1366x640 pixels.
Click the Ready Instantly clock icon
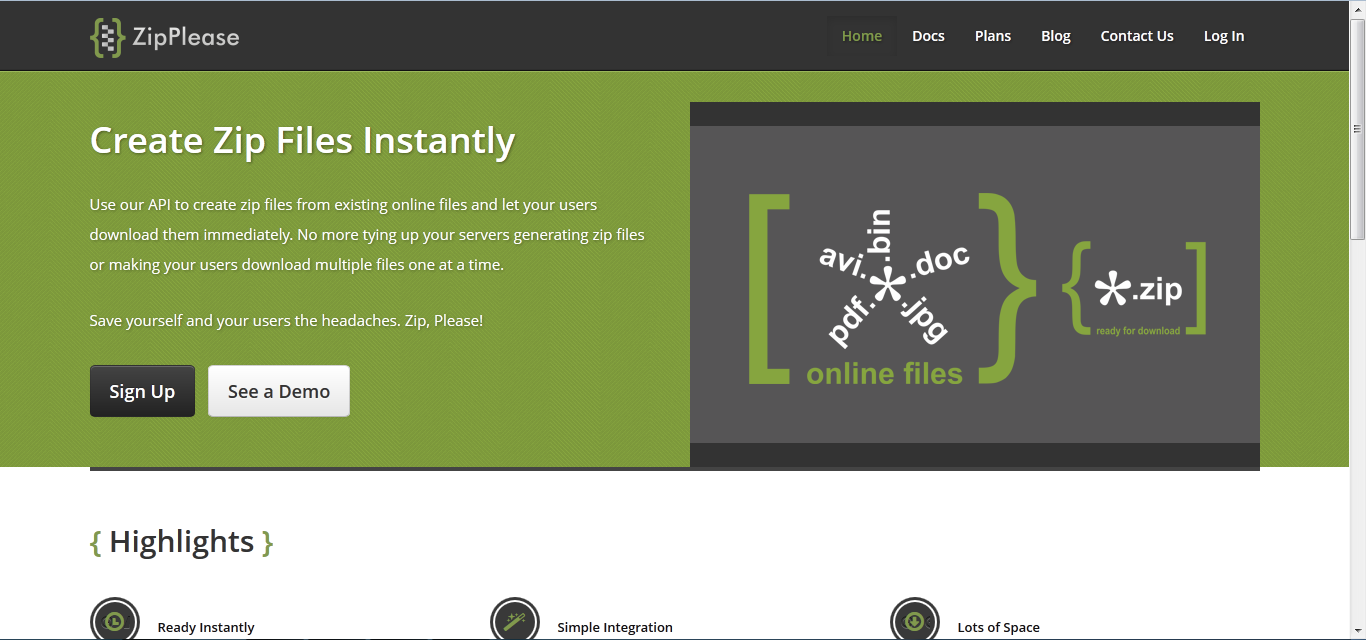click(115, 620)
